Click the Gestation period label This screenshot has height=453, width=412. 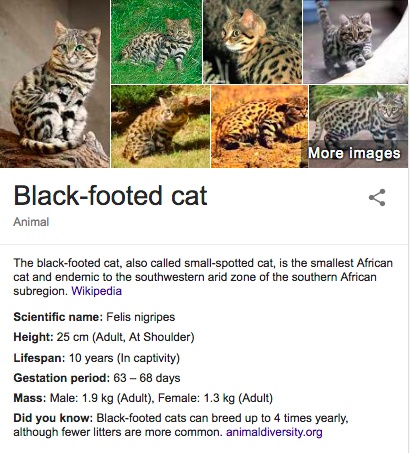(62, 378)
